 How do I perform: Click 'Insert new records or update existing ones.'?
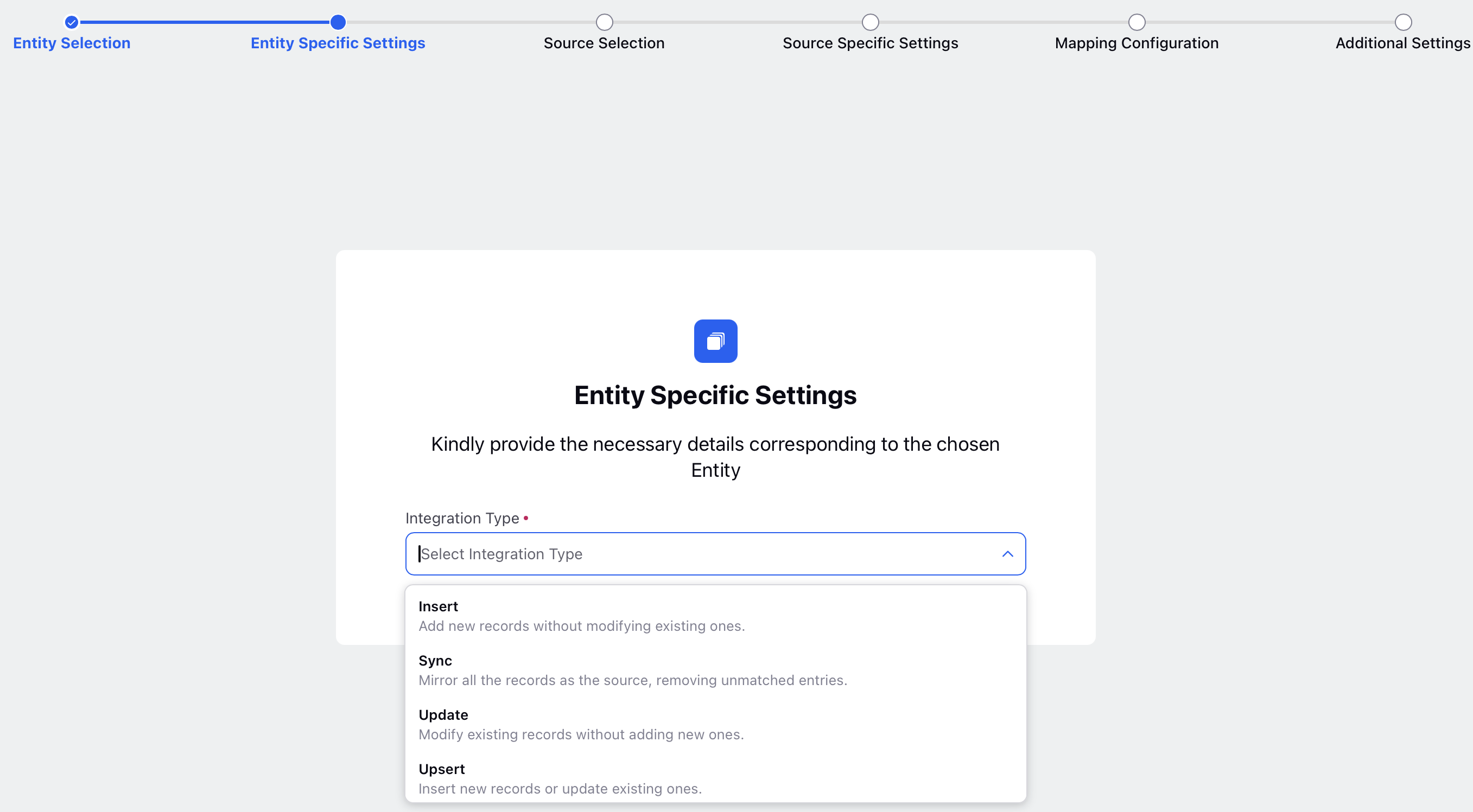pos(560,789)
